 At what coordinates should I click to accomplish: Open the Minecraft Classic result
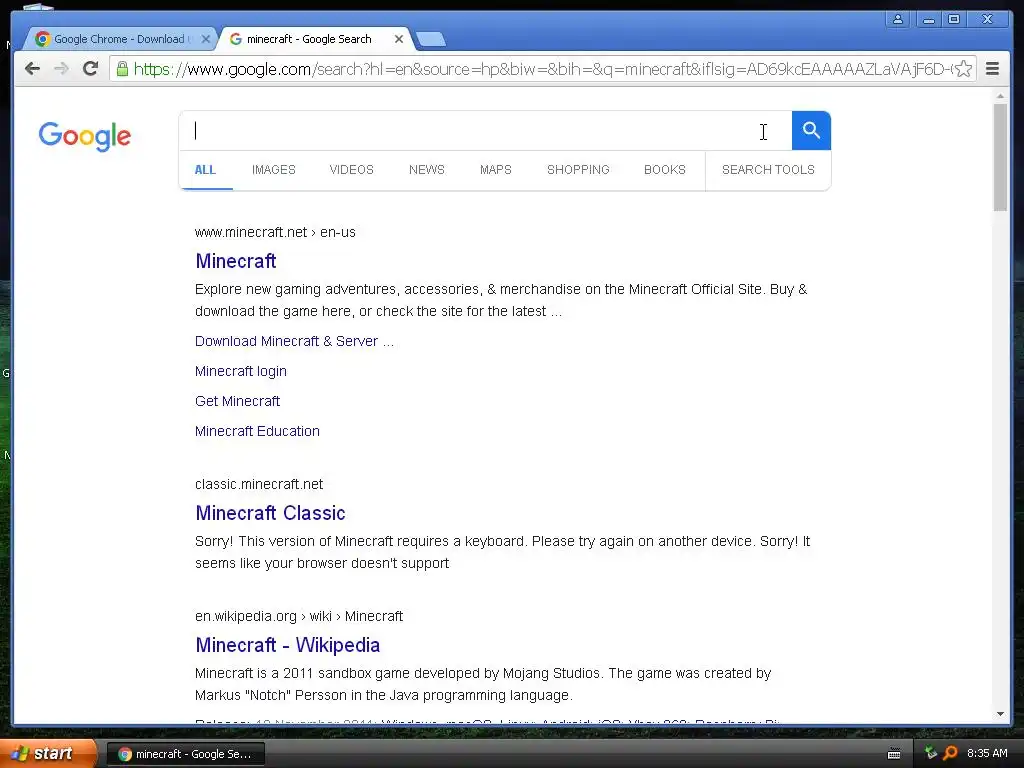click(x=270, y=513)
